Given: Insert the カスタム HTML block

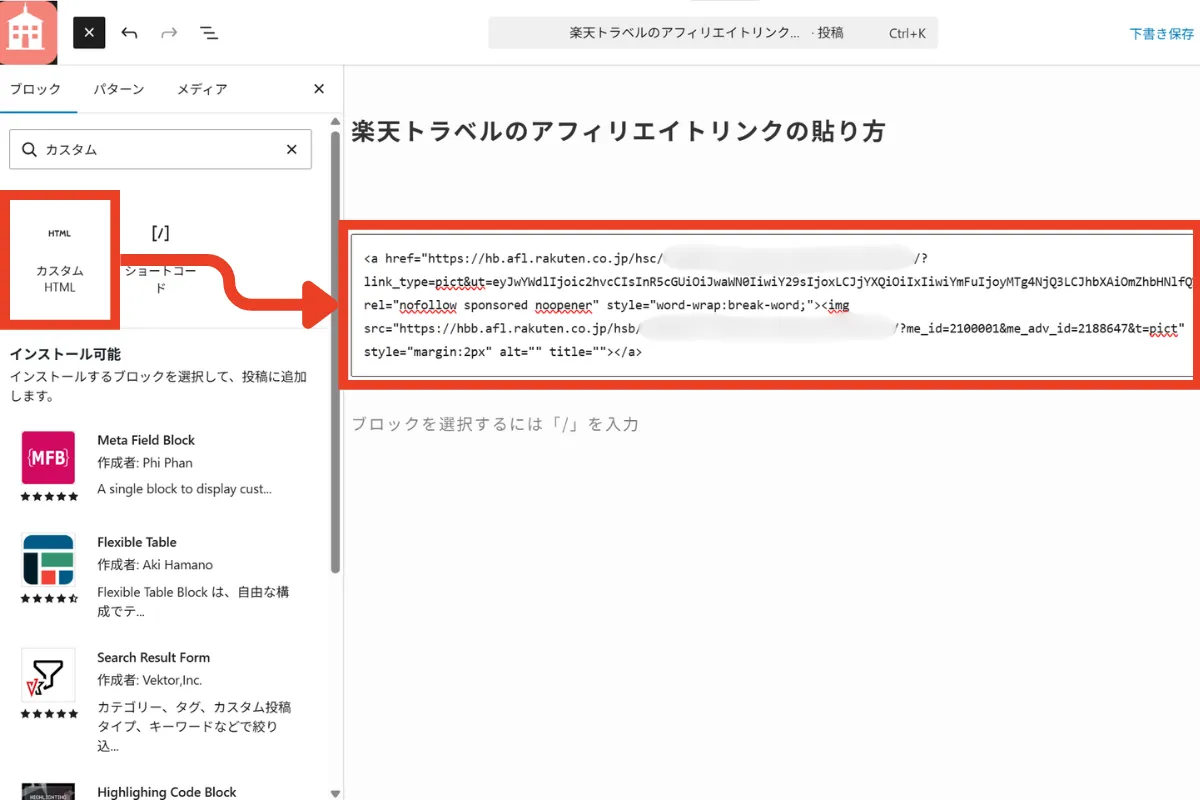Looking at the screenshot, I should pos(60,259).
